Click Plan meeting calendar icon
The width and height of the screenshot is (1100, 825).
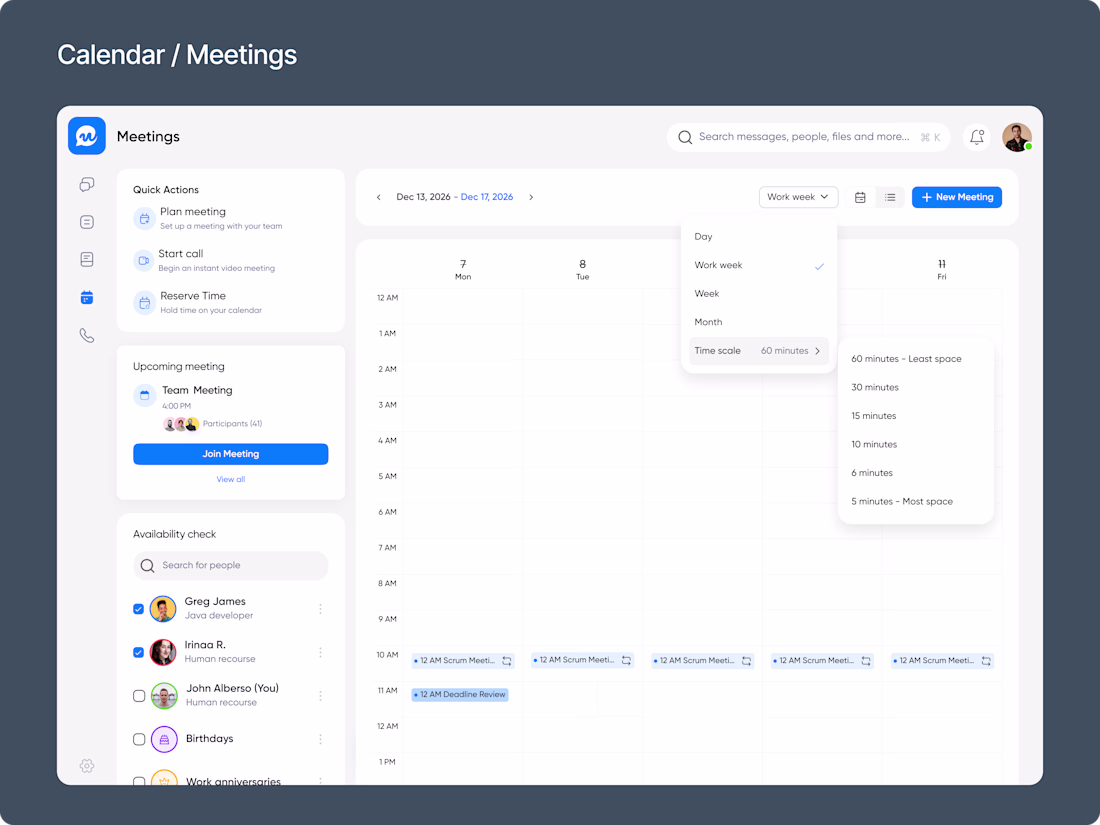[x=144, y=219]
